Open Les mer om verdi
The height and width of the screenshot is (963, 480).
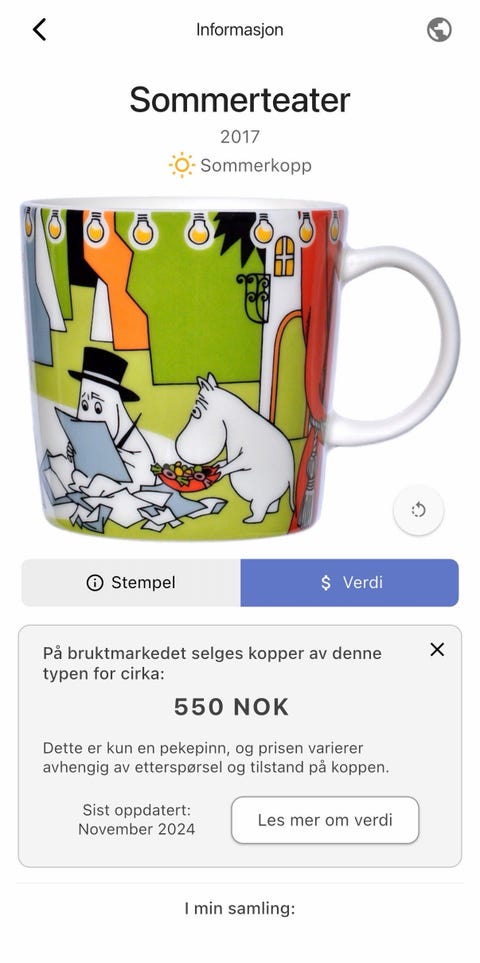[x=325, y=820]
